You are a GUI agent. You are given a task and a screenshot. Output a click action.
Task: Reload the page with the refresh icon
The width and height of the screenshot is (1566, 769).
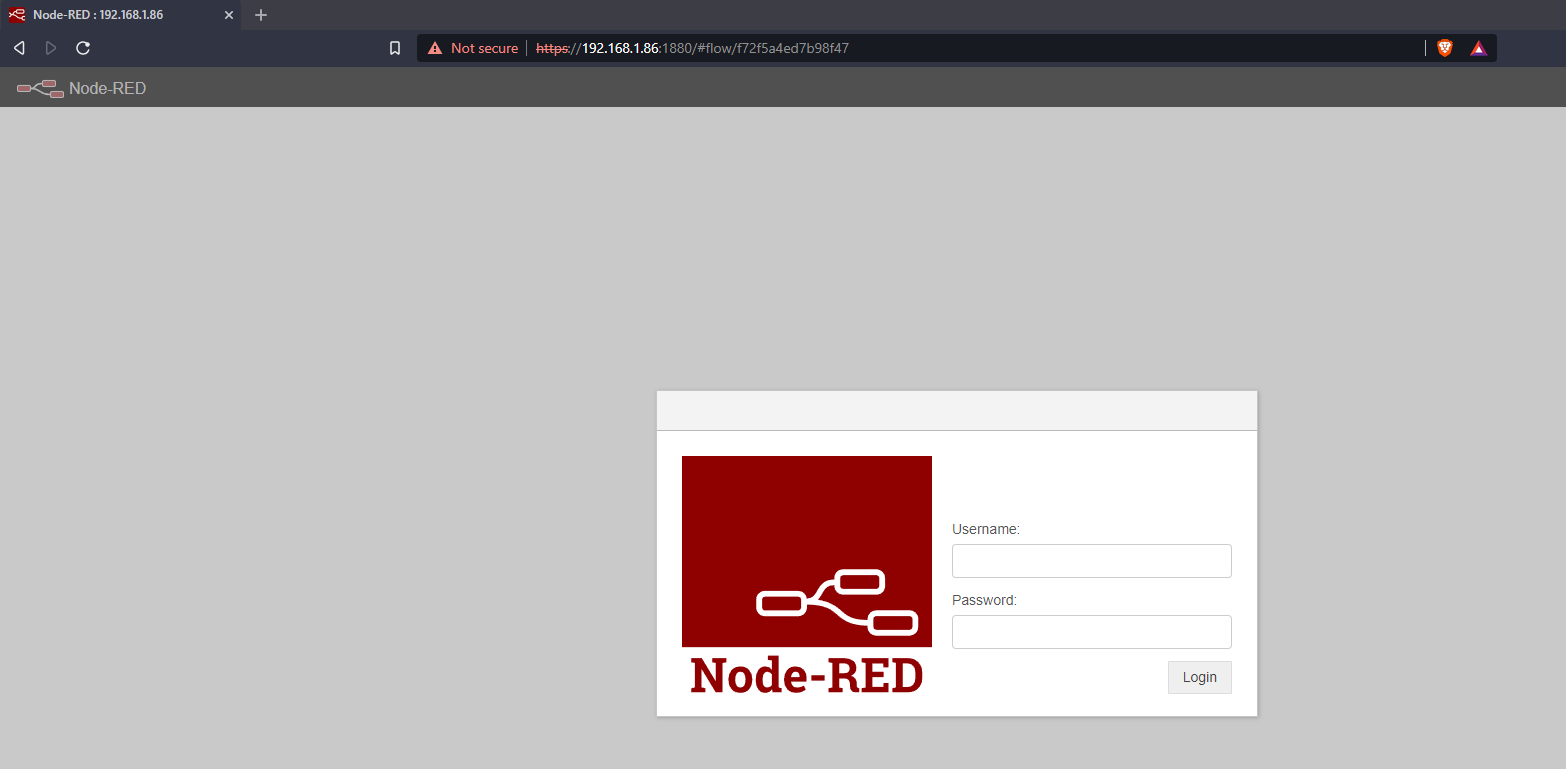pyautogui.click(x=83, y=48)
